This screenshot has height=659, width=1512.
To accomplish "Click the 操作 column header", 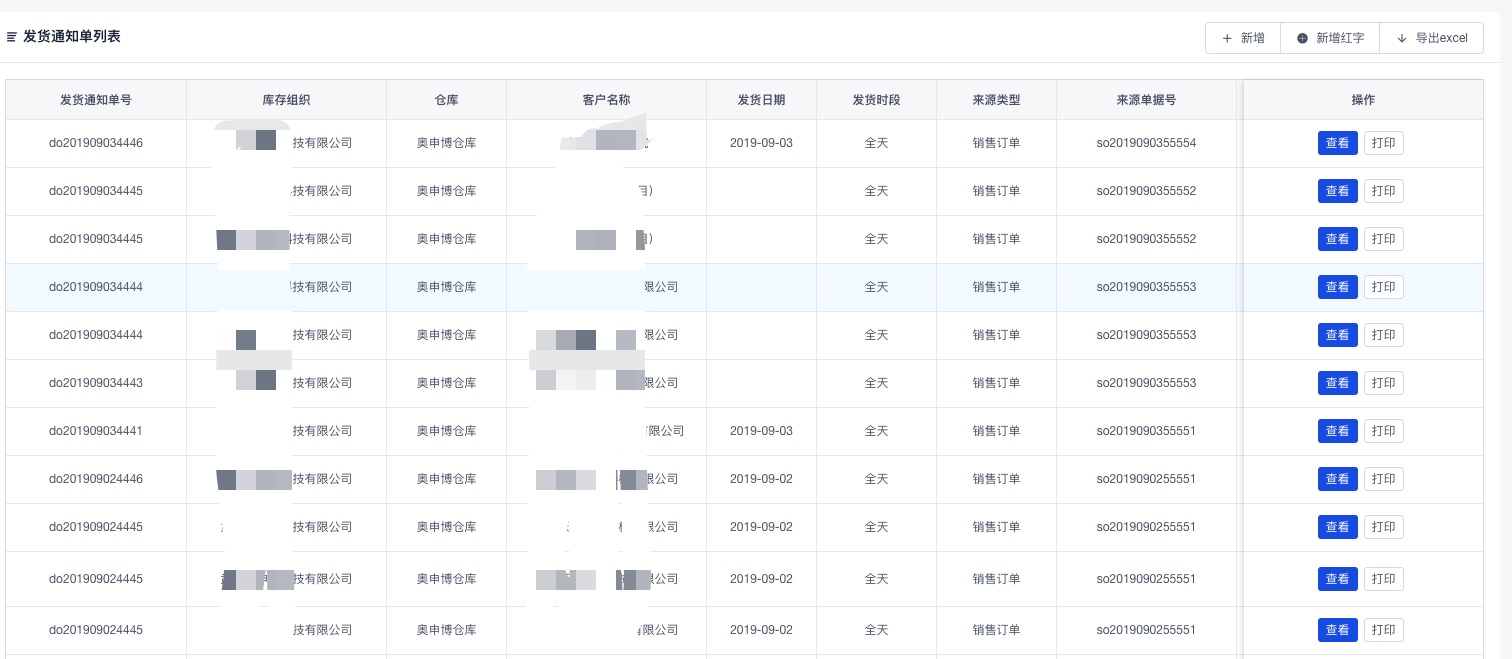I will point(1363,100).
